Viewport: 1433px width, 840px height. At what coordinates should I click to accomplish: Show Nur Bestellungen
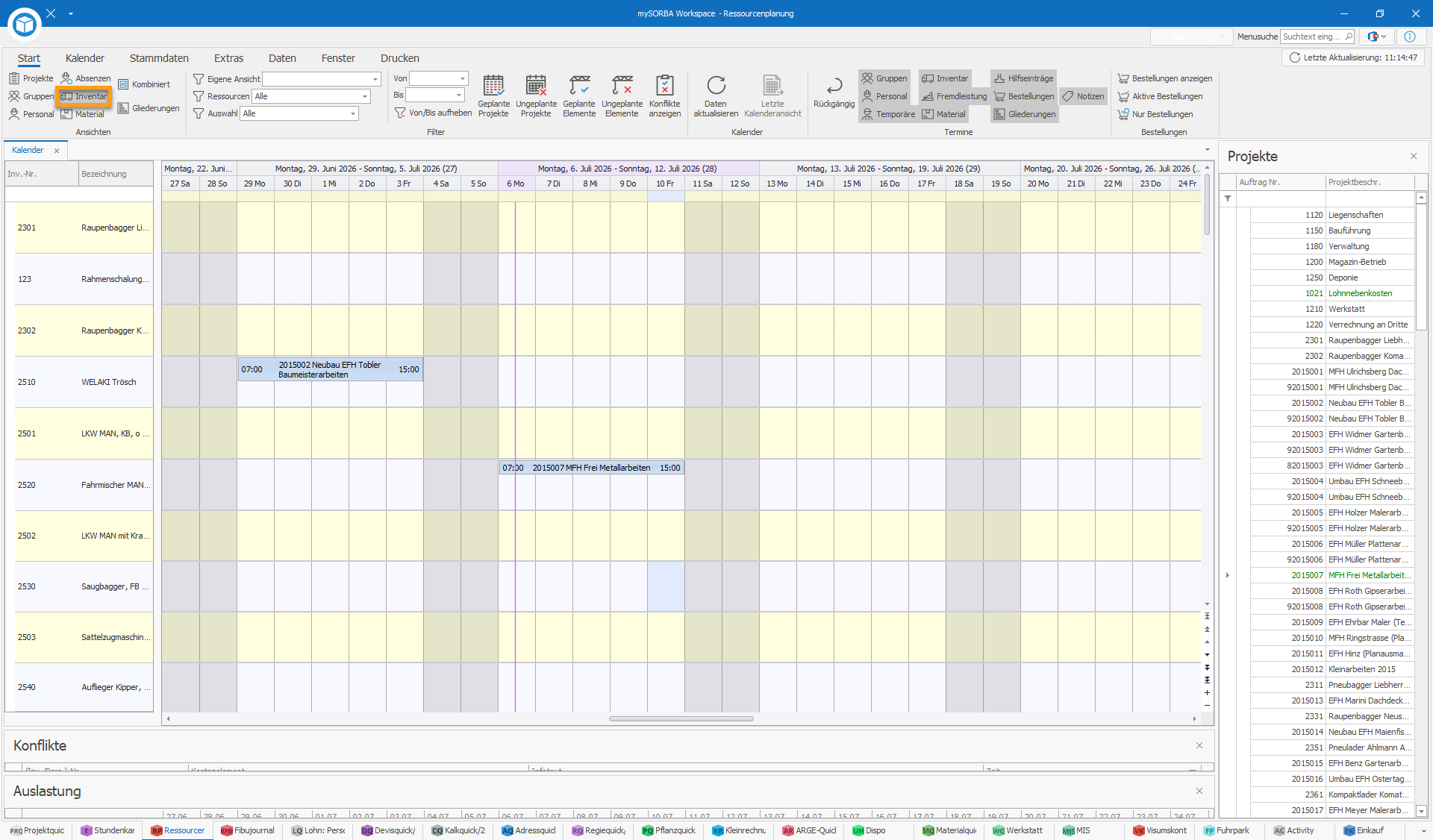point(1155,114)
